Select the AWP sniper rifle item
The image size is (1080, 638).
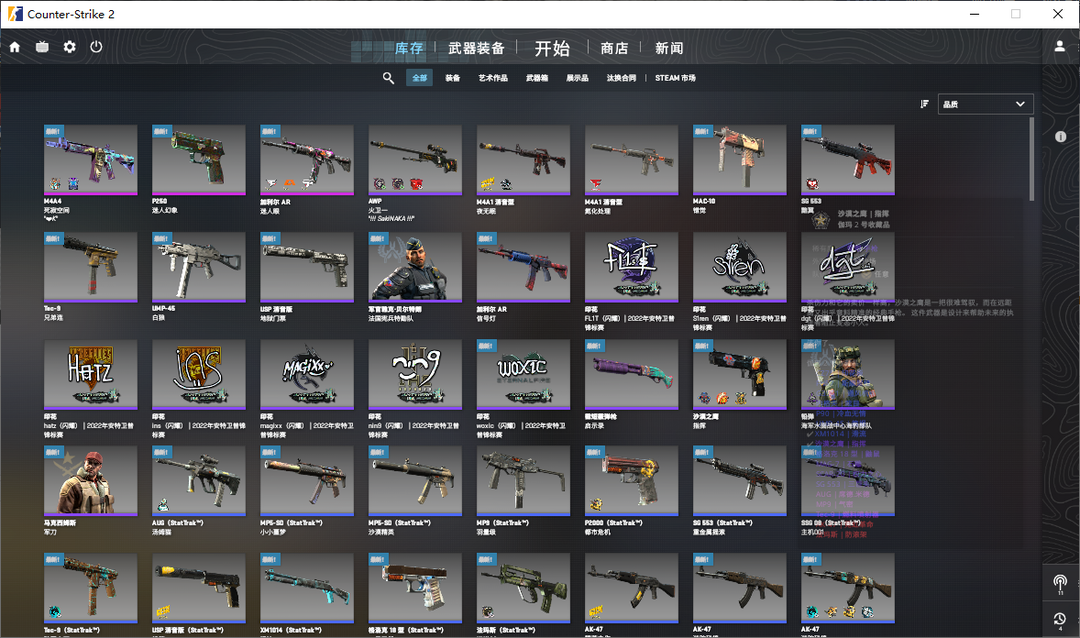(x=415, y=160)
